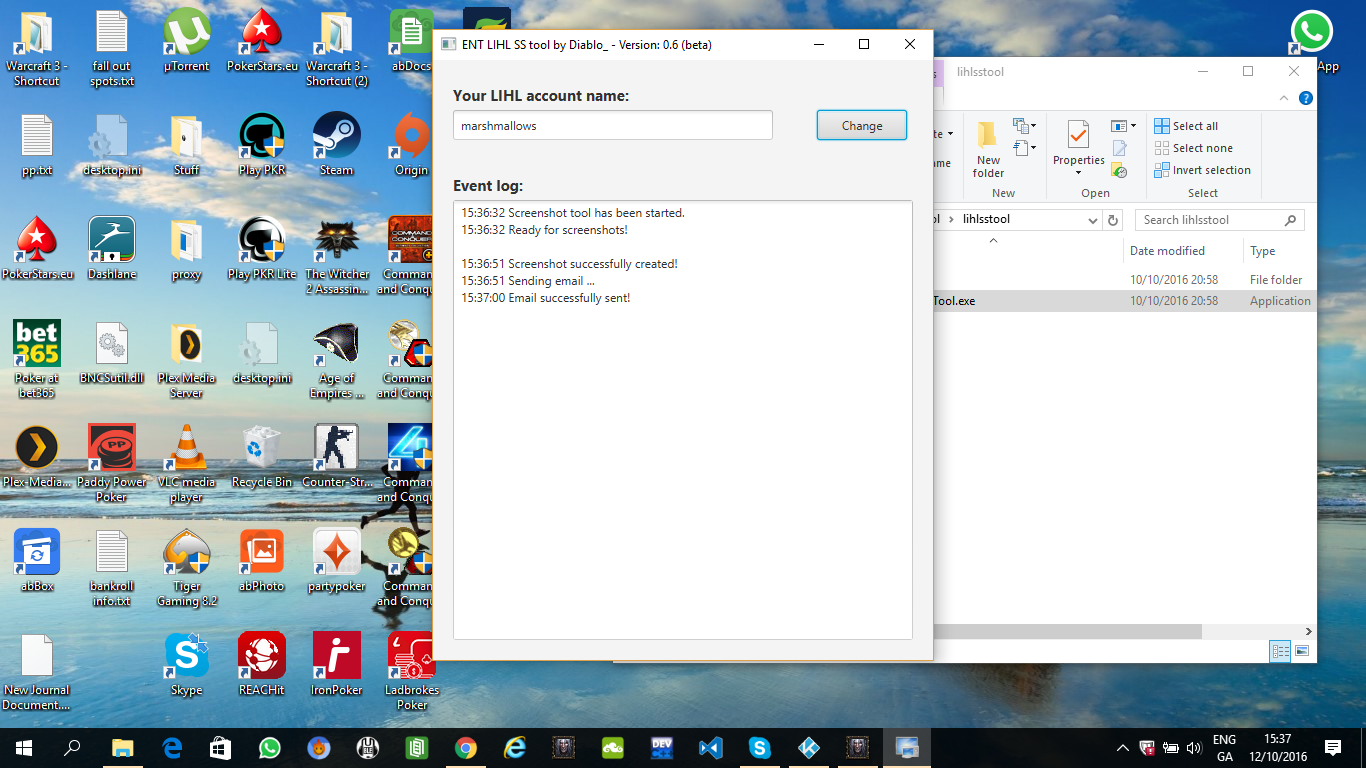Select the Play PKR desktop icon
This screenshot has height=768, width=1366.
tap(262, 144)
